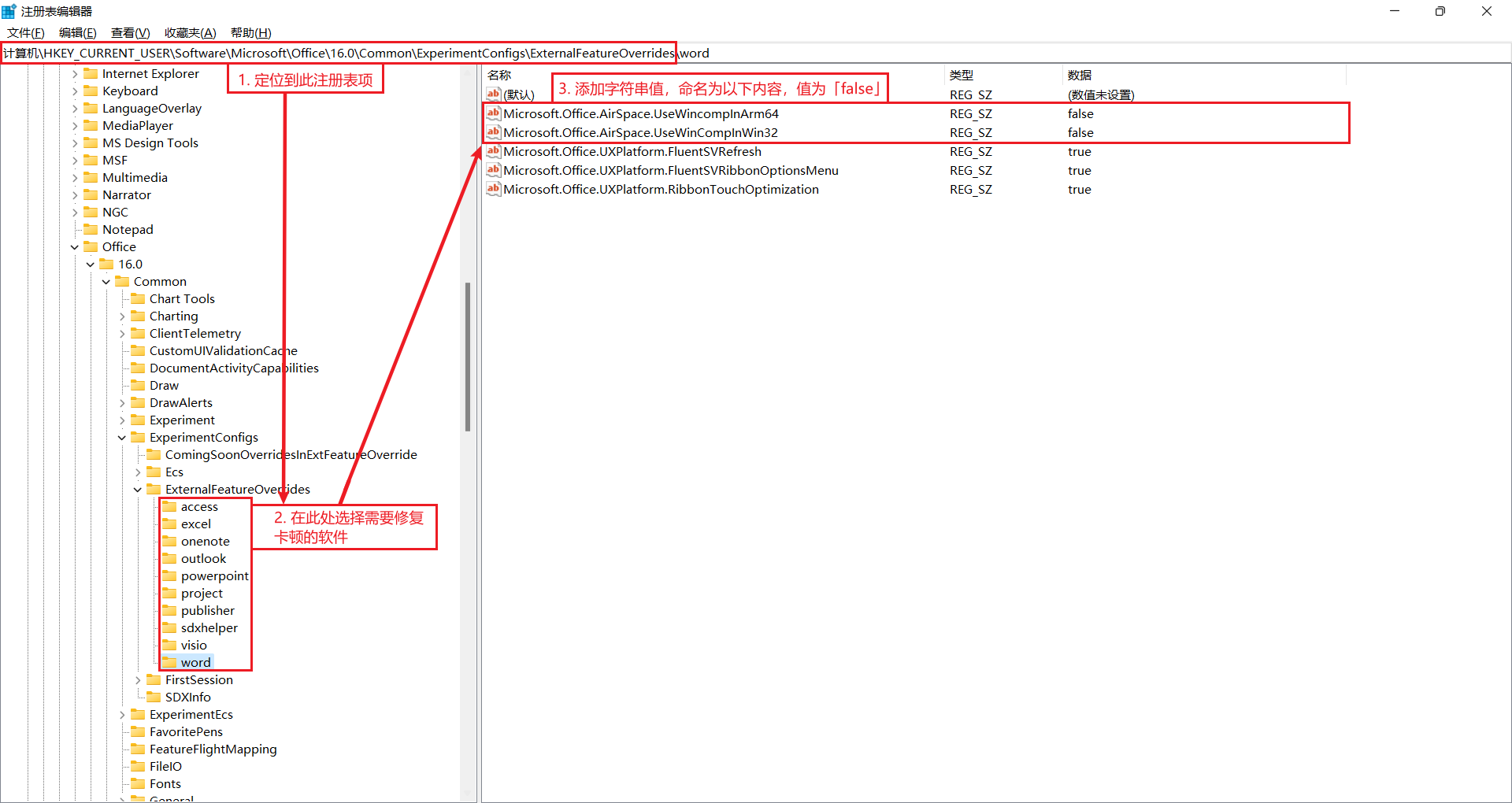This screenshot has height=803, width=1512.
Task: Click the tree pane vertical scrollbar thumb
Action: 468,357
